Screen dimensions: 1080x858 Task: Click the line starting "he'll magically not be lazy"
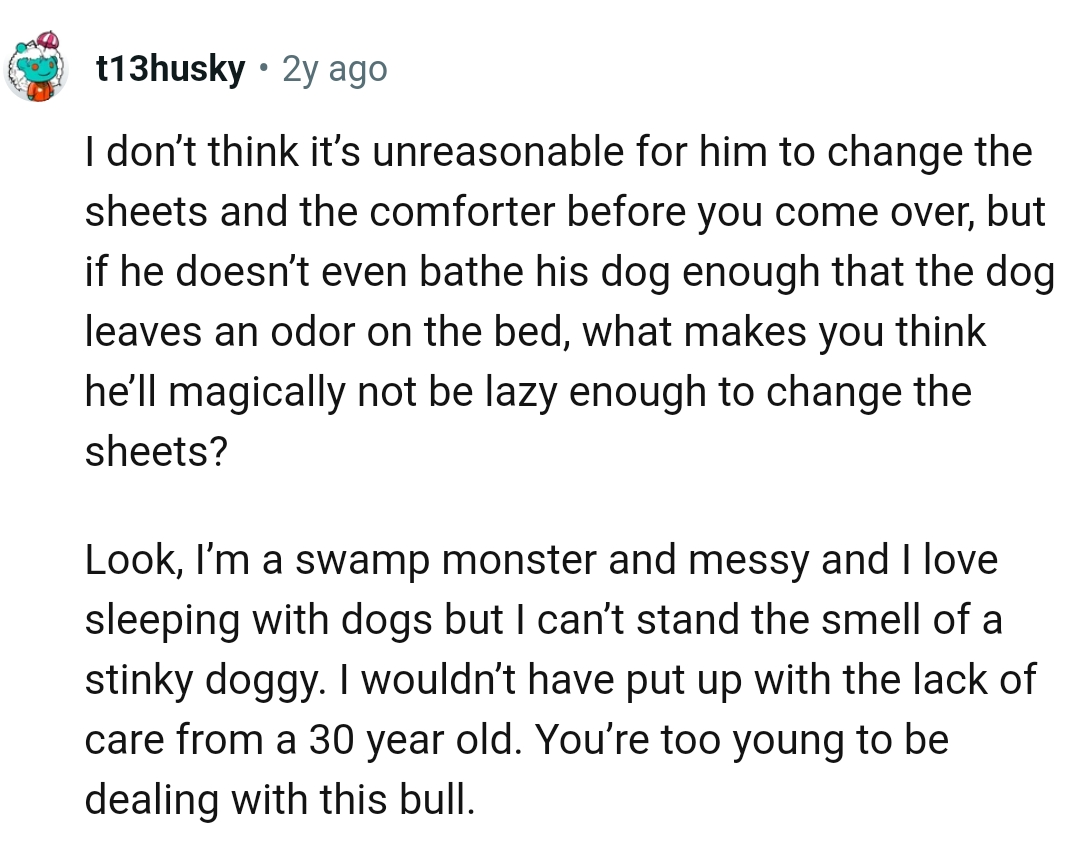[527, 391]
